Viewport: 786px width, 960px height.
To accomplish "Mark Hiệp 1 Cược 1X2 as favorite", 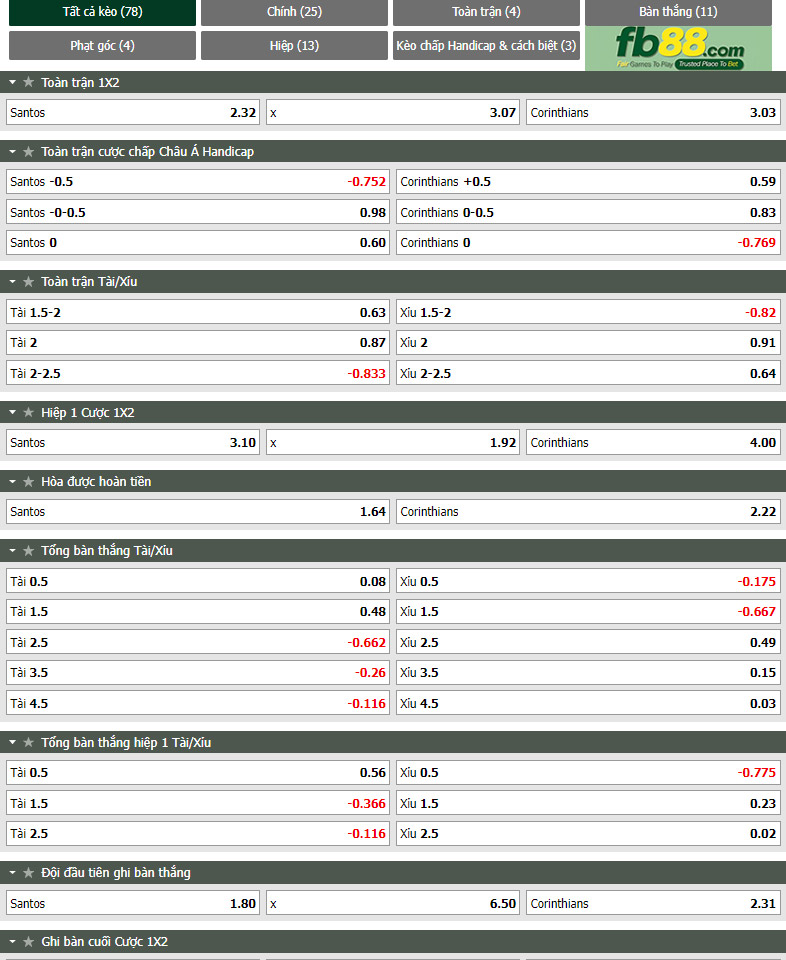I will click(28, 412).
